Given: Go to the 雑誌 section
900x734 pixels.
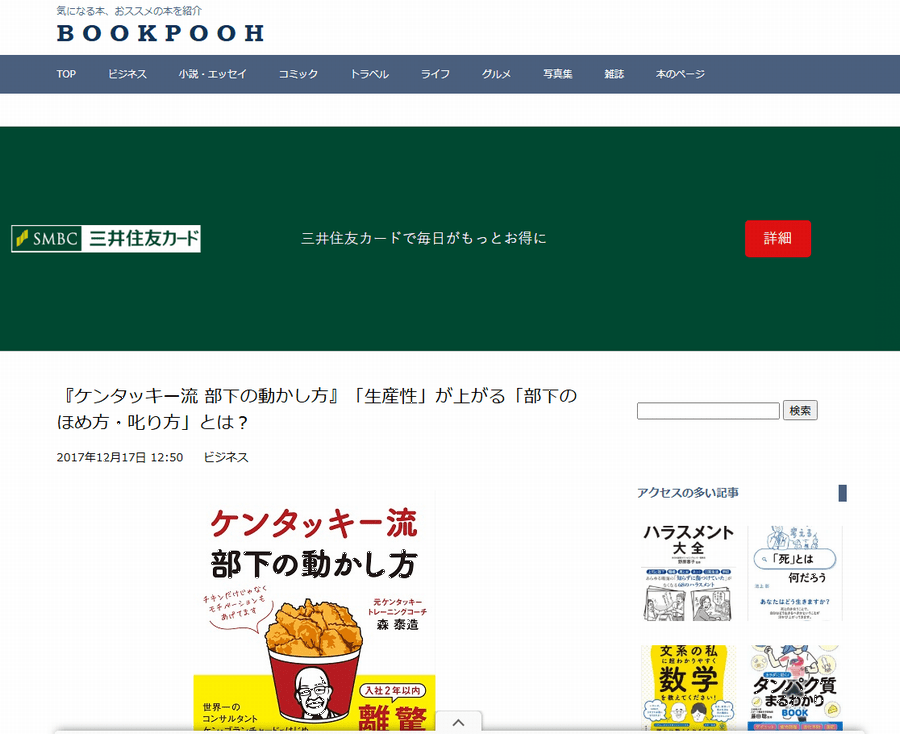Looking at the screenshot, I should 614,74.
